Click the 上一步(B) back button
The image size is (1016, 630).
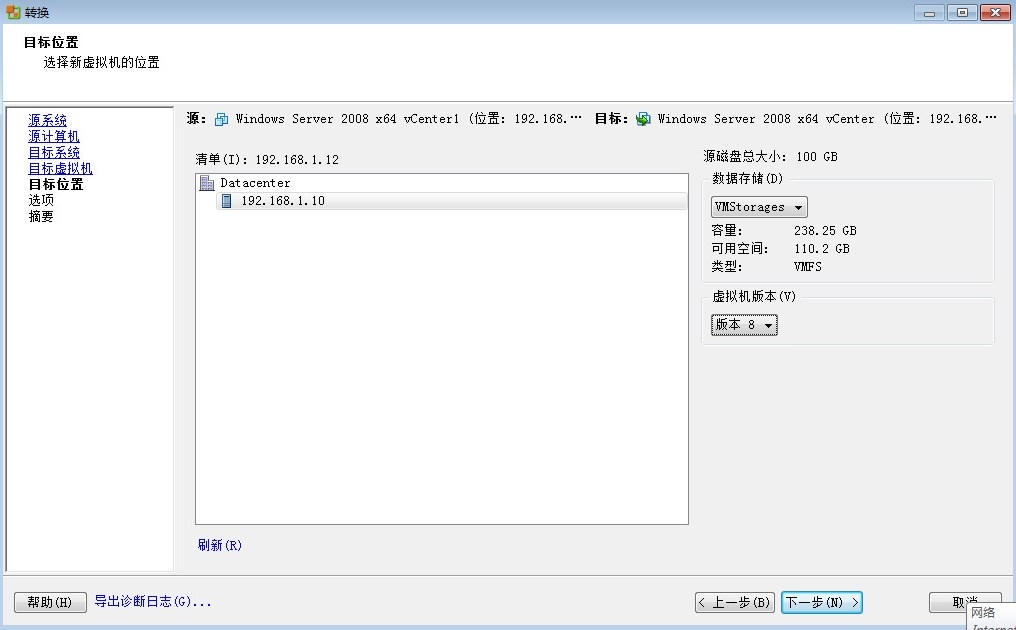[x=735, y=602]
